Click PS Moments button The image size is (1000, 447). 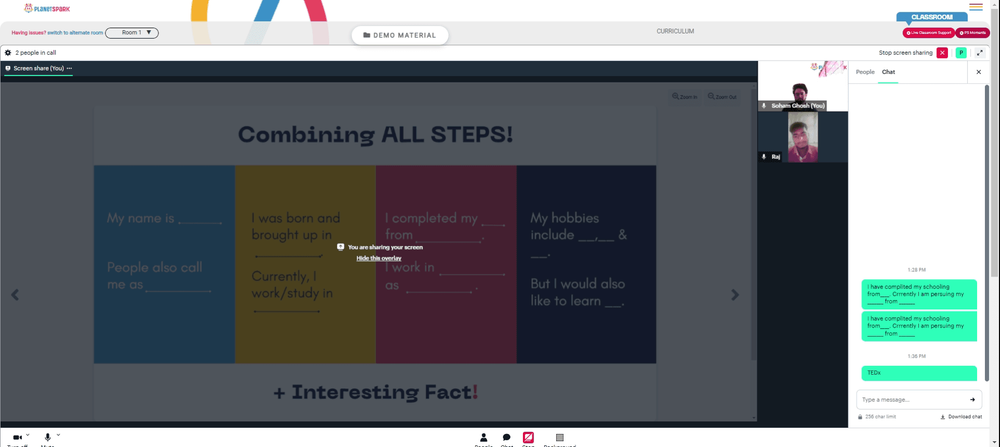point(973,33)
